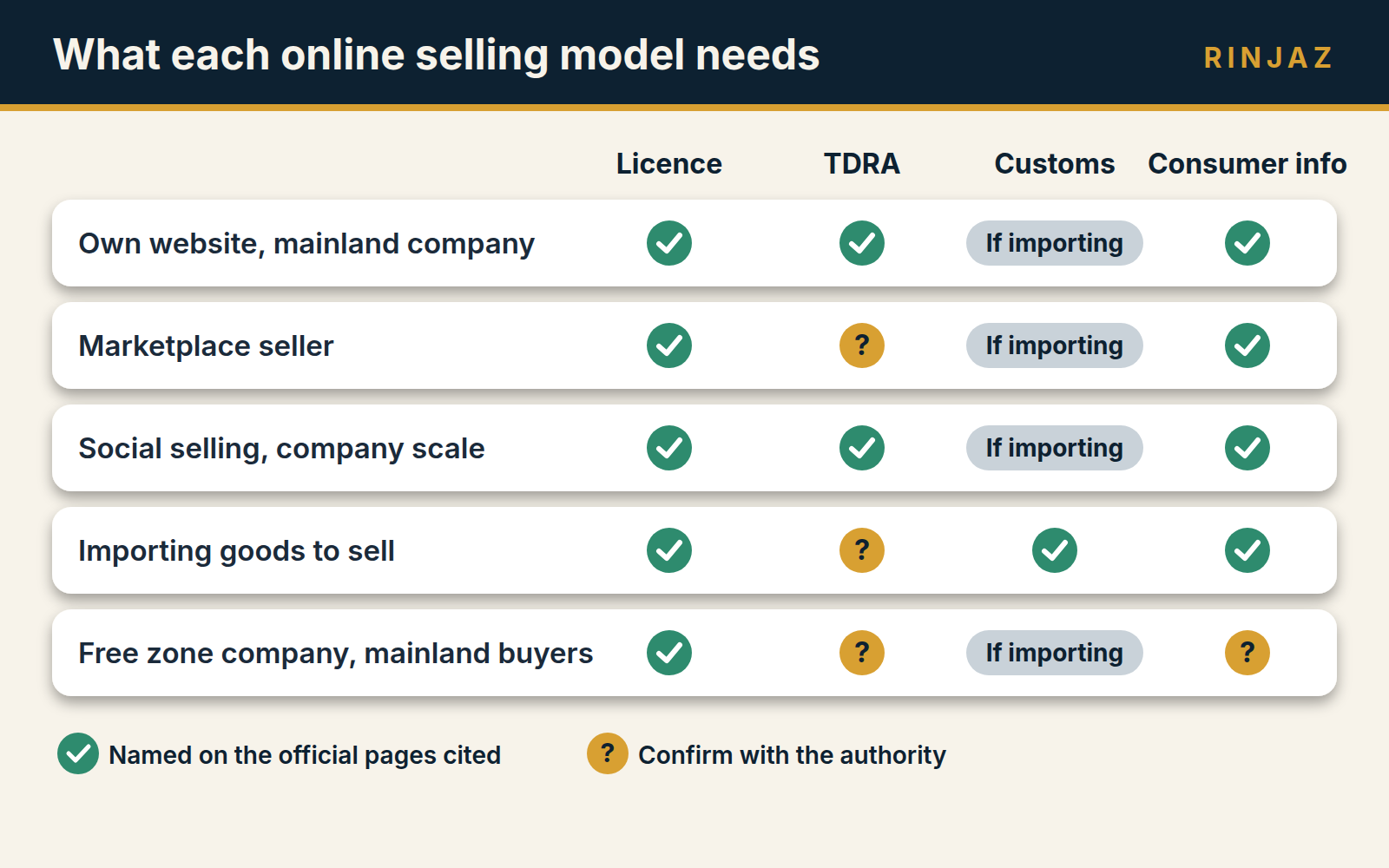1389x868 pixels.
Task: Click Consumer info checkmark for Importing goods
Action: click(x=1247, y=550)
